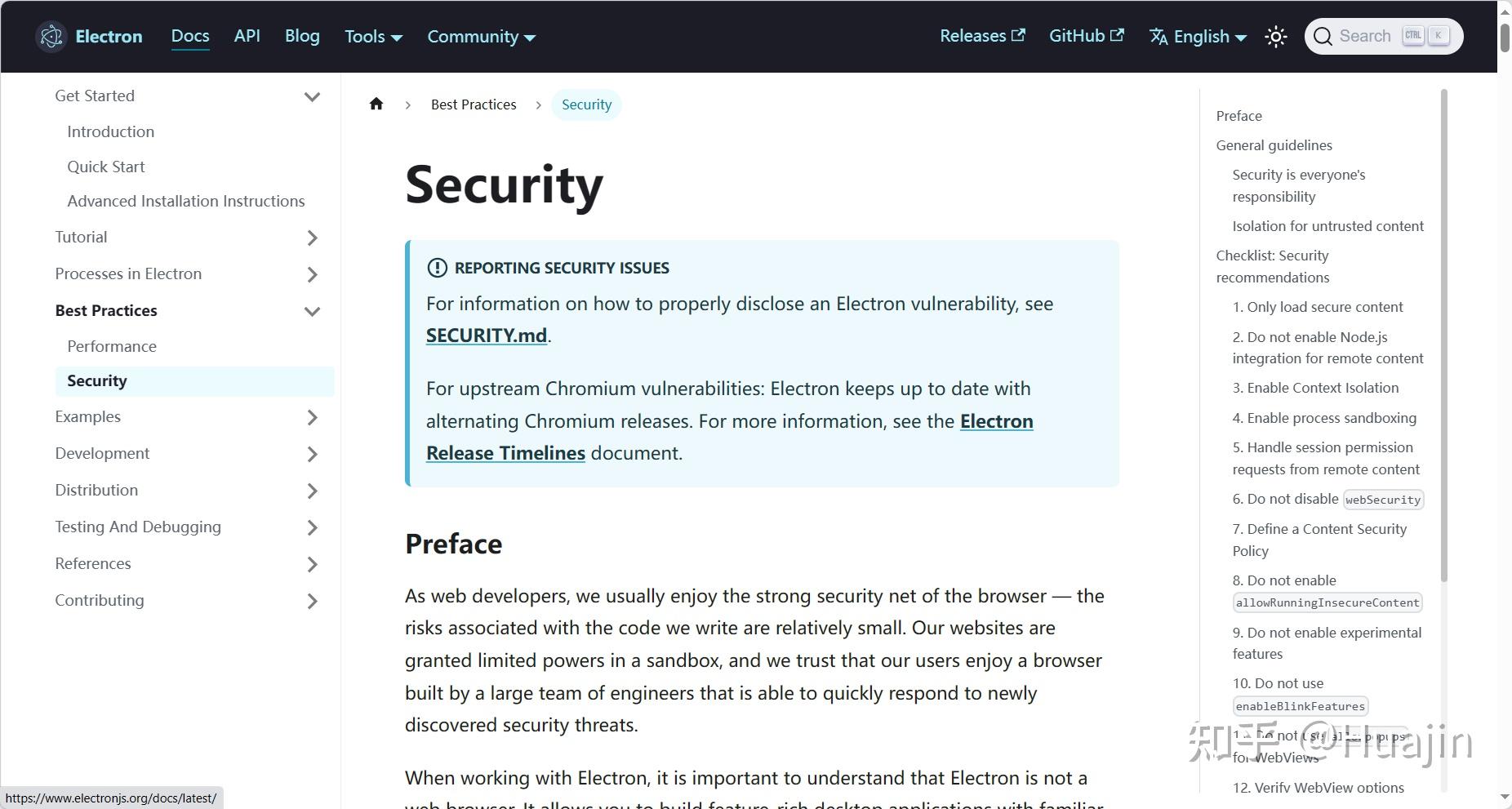Expand the Tutorial sidebar section
Viewport: 1512px width, 809px height.
pyautogui.click(x=312, y=238)
